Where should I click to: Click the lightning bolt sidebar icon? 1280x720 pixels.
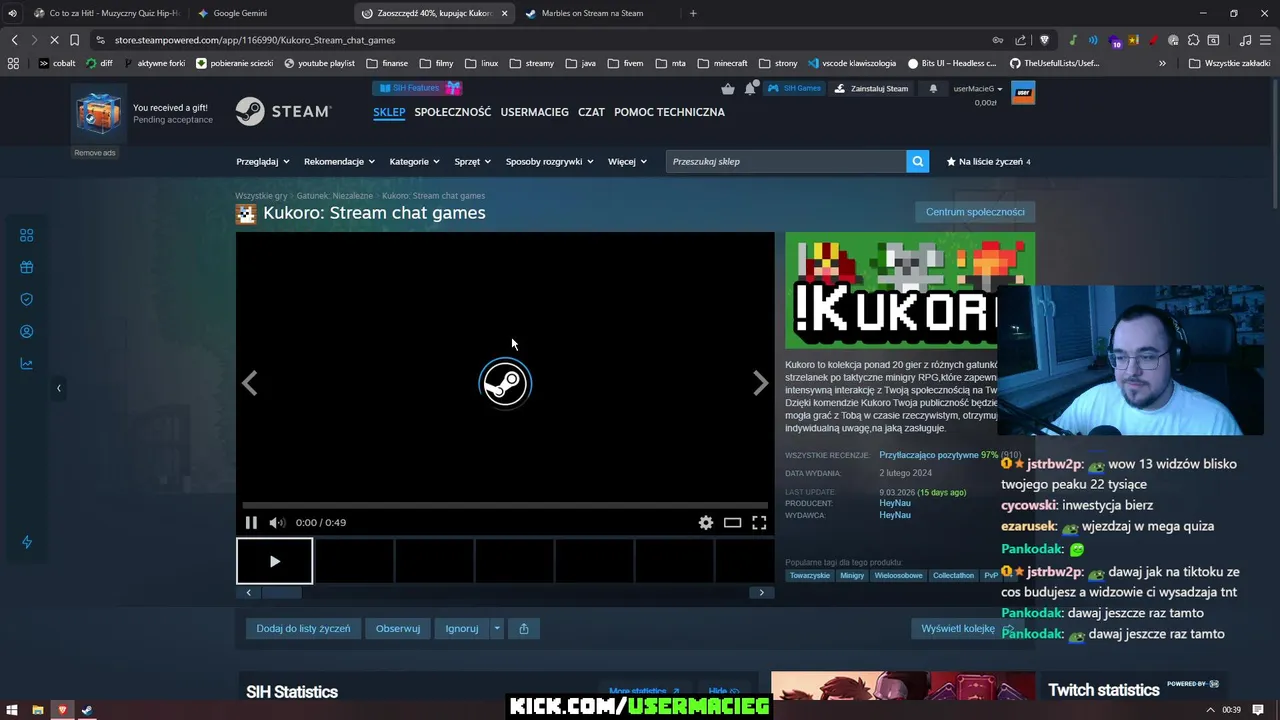point(27,542)
